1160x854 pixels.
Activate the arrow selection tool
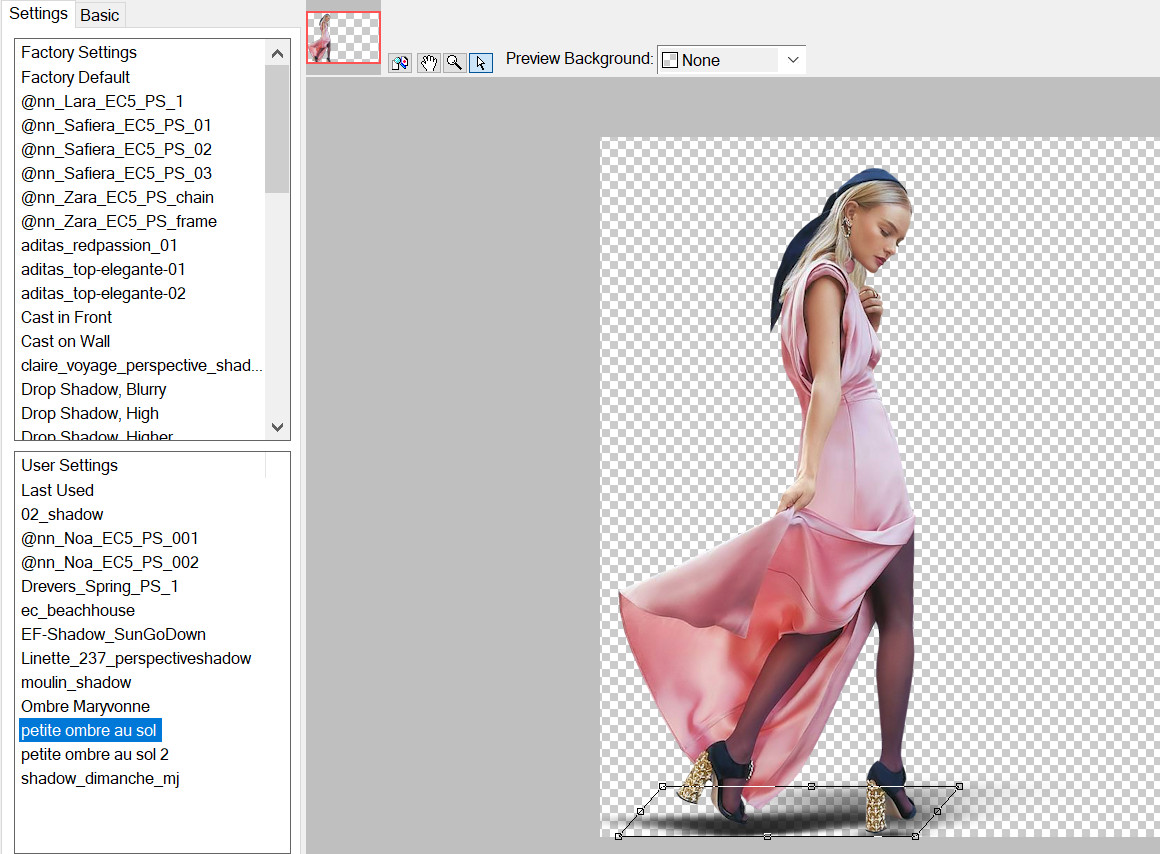click(x=481, y=63)
